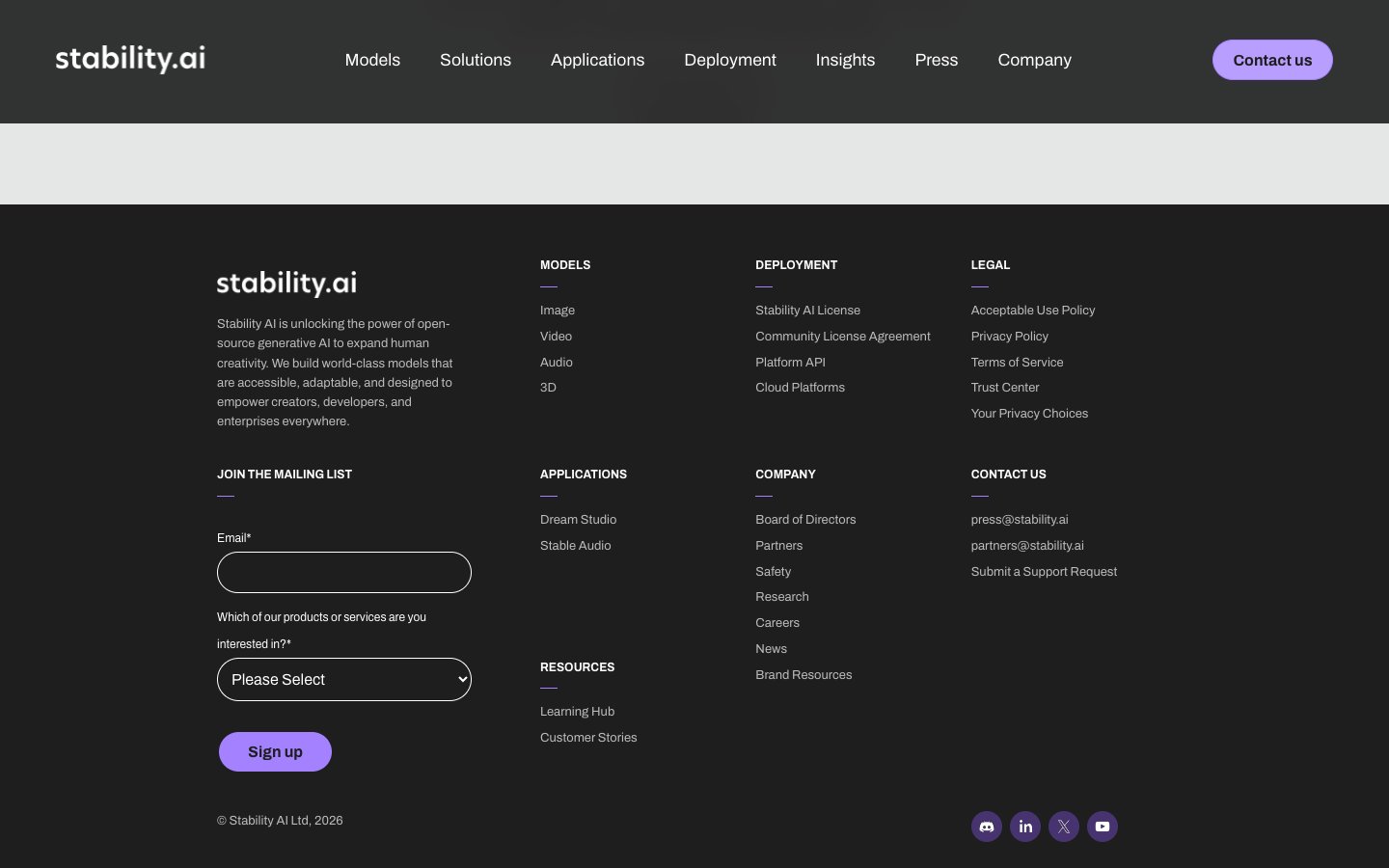Open the Models navigation menu
This screenshot has width=1389, height=868.
pos(372,60)
